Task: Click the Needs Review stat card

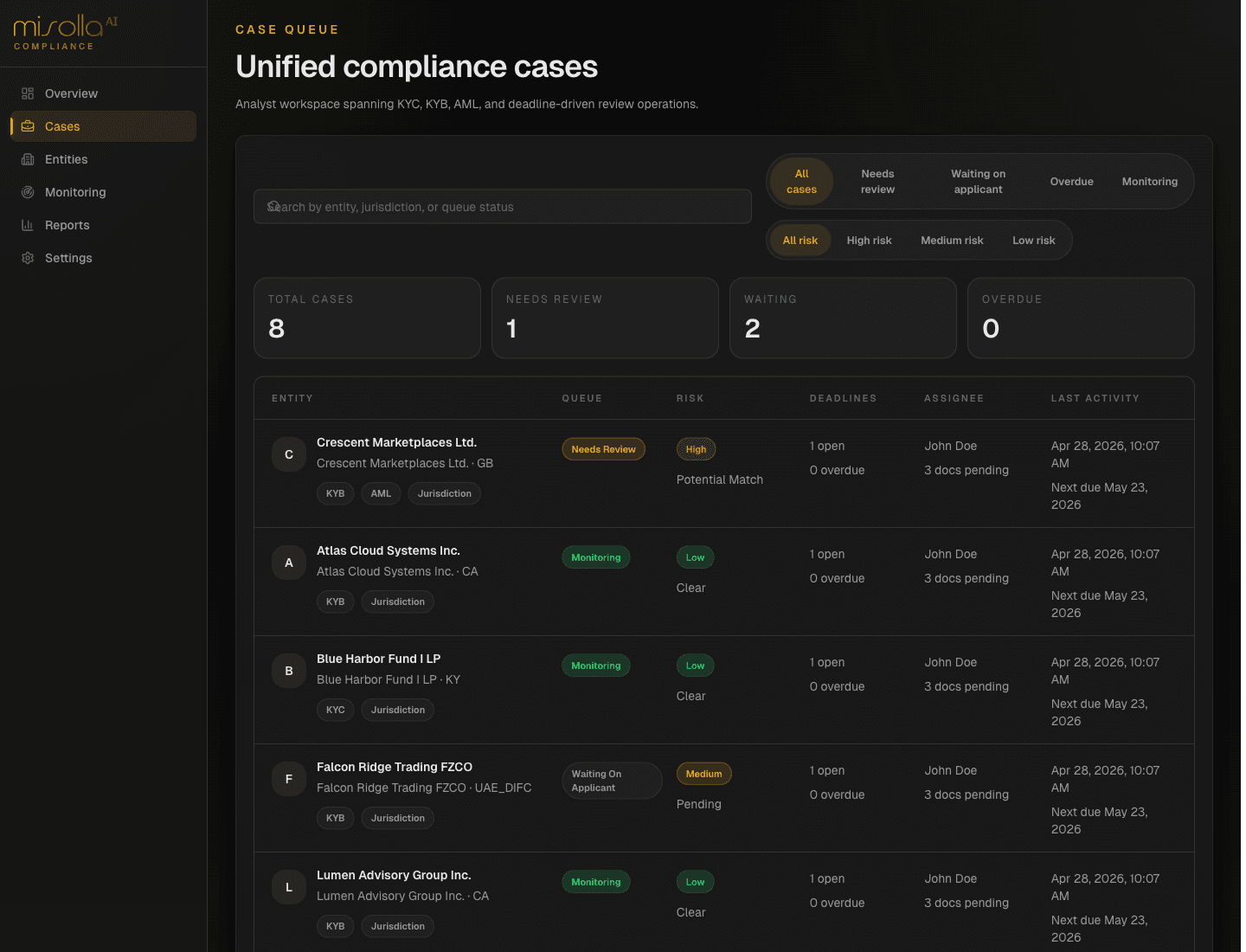Action: click(605, 318)
